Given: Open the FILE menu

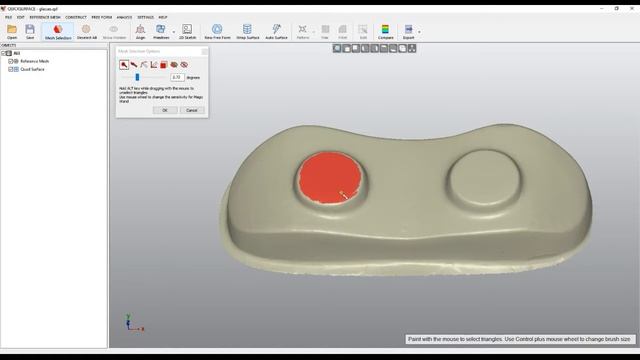Looking at the screenshot, I should pos(9,17).
